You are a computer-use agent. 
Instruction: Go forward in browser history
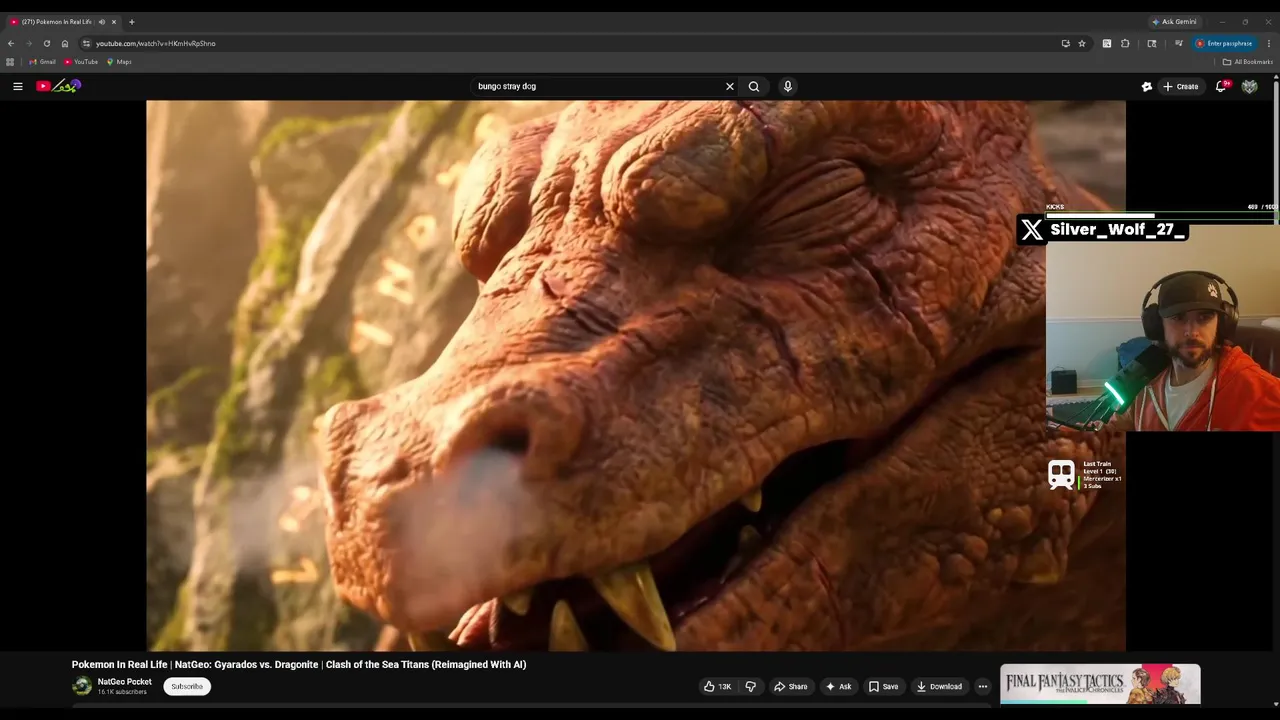[29, 43]
